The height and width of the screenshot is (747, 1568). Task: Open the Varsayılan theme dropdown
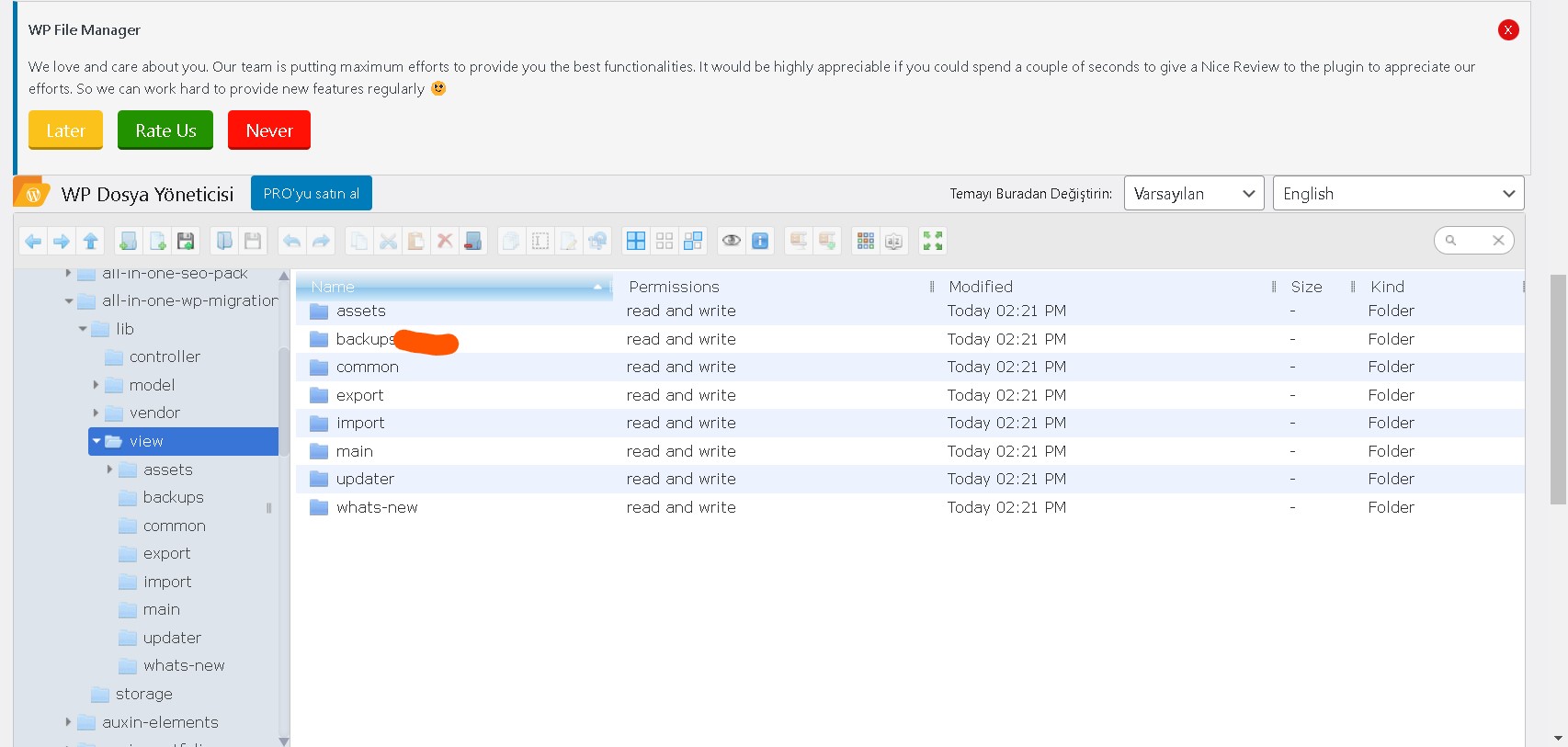coord(1194,193)
